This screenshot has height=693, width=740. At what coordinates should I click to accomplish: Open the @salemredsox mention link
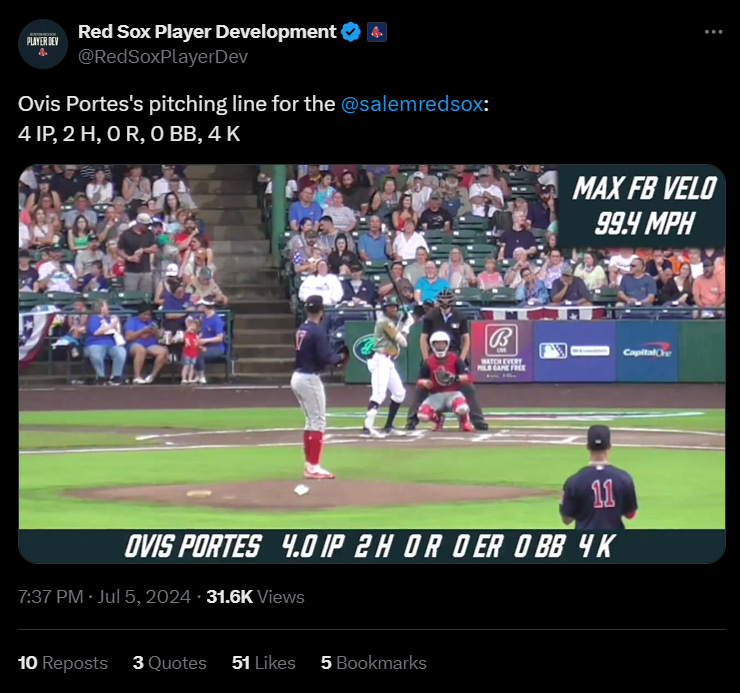pyautogui.click(x=412, y=104)
